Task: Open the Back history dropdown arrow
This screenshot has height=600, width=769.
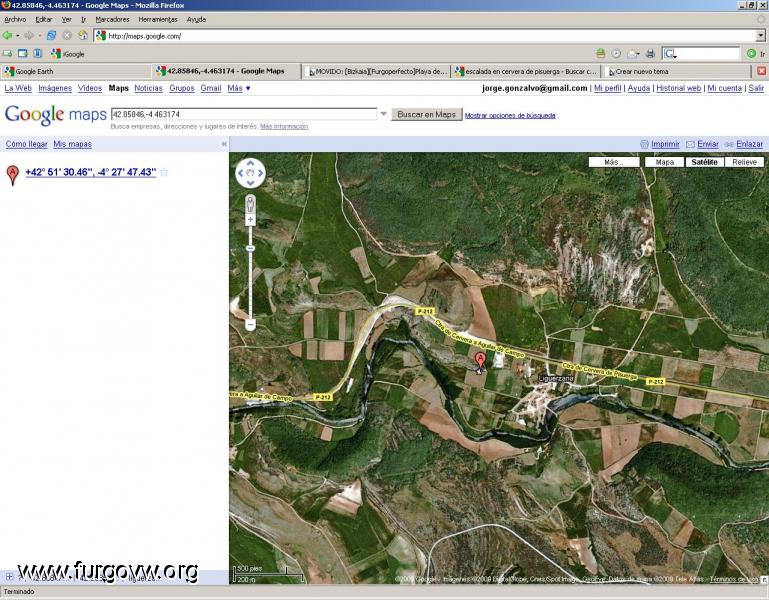Action: pos(18,36)
